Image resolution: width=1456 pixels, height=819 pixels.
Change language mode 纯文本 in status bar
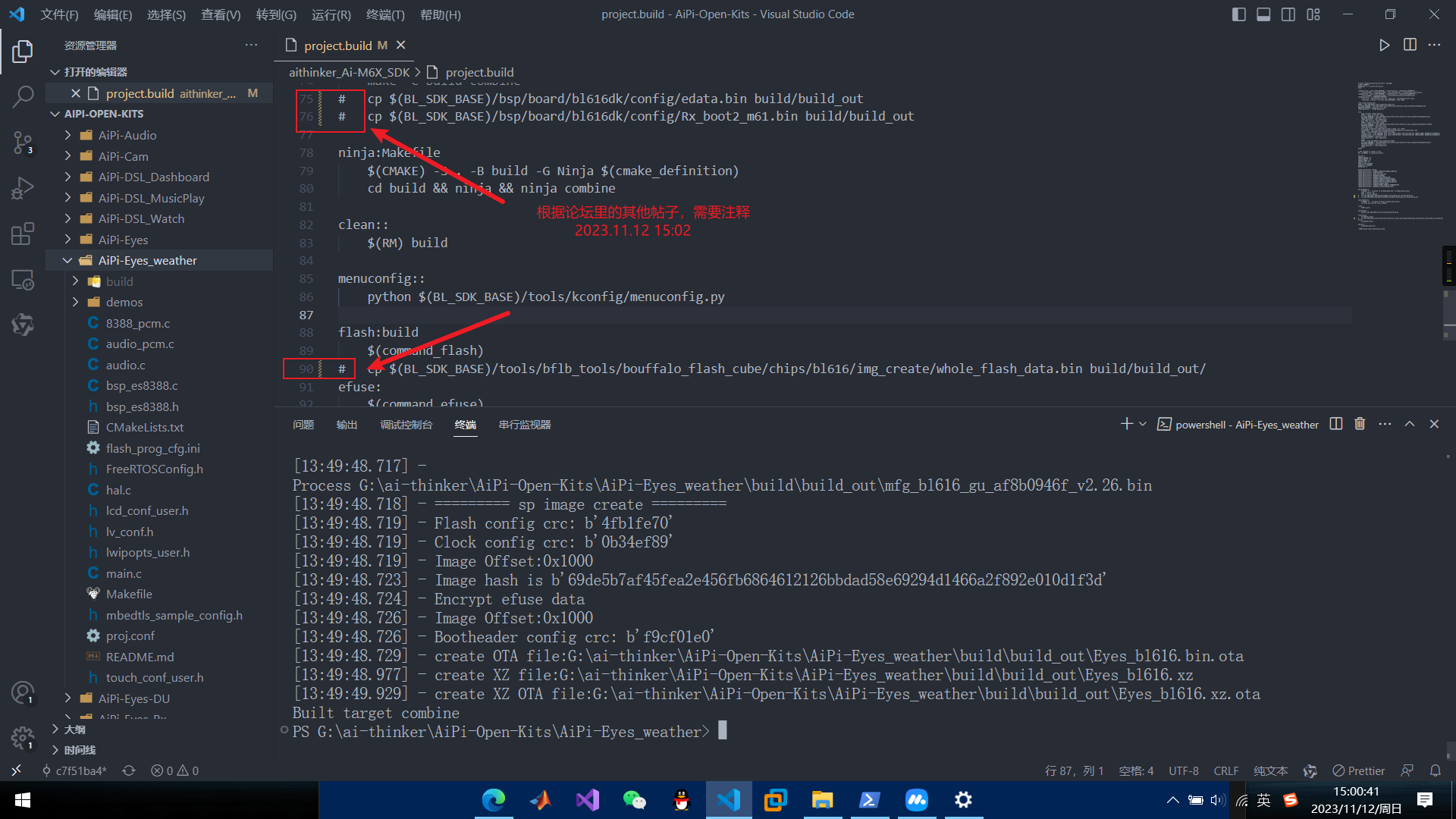[x=1271, y=770]
